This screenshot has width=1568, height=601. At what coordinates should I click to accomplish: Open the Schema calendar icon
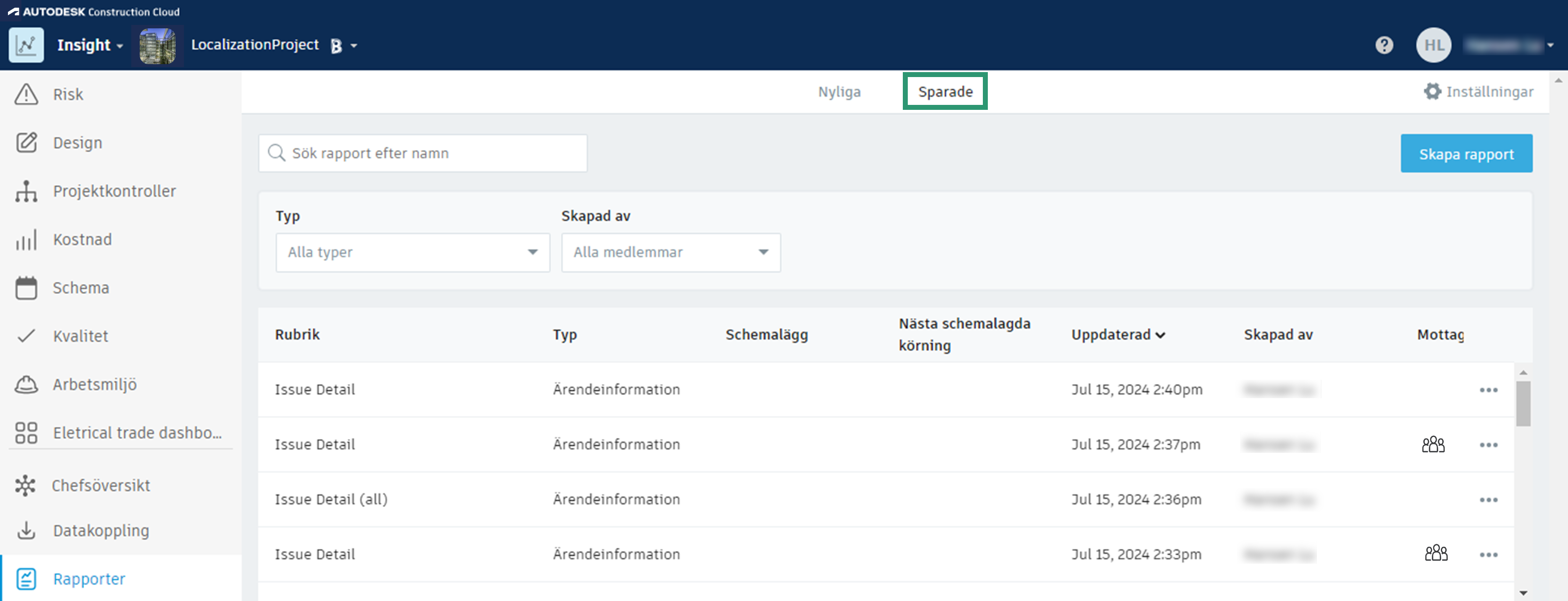pyautogui.click(x=26, y=288)
